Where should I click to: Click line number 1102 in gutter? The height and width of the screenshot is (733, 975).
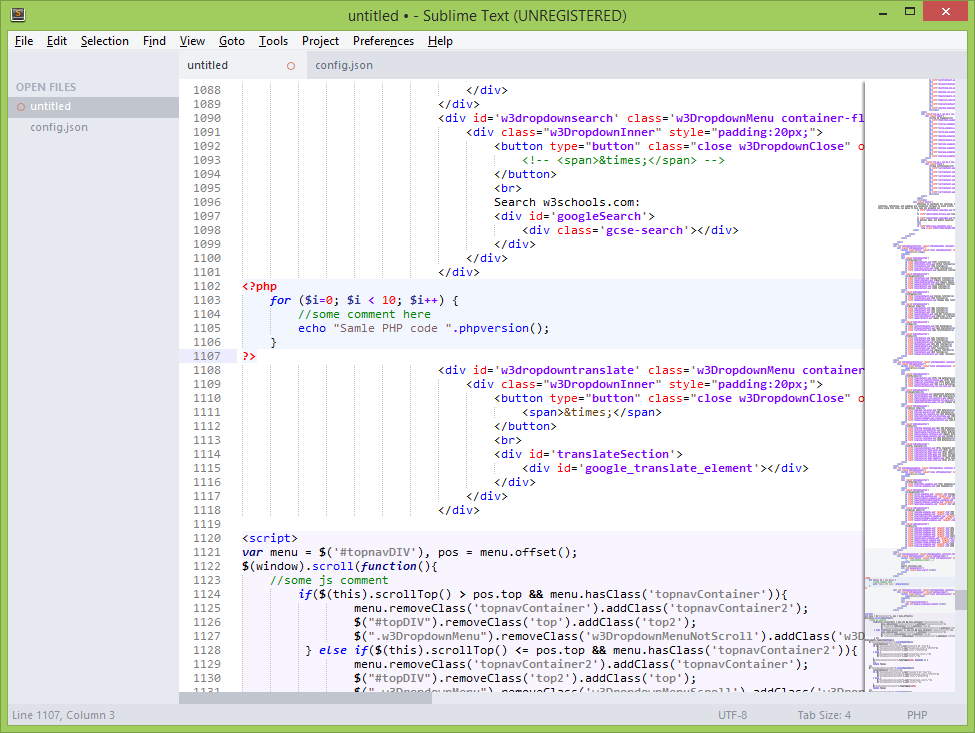click(x=206, y=286)
